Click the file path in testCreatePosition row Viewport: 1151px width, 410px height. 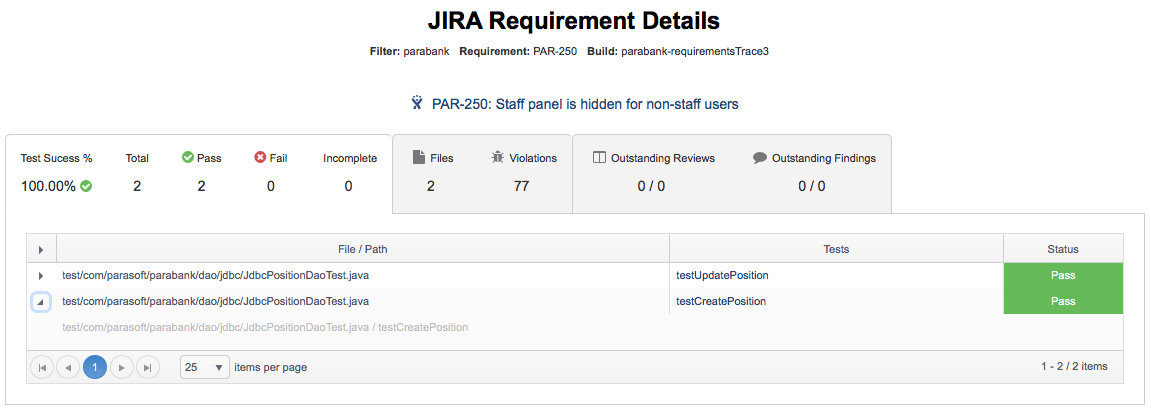(215, 301)
